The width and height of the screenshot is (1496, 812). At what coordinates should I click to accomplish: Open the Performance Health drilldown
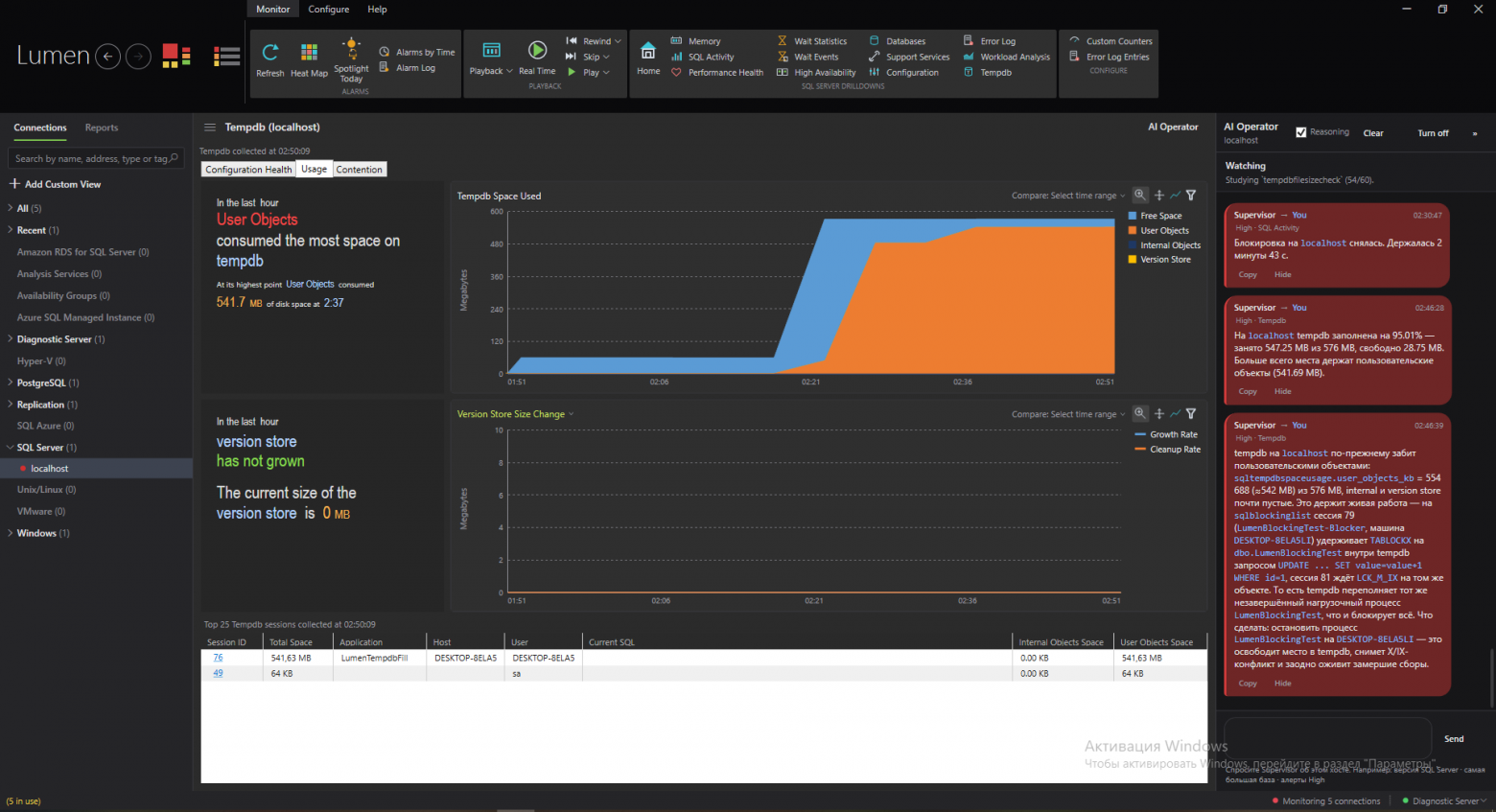tap(717, 72)
